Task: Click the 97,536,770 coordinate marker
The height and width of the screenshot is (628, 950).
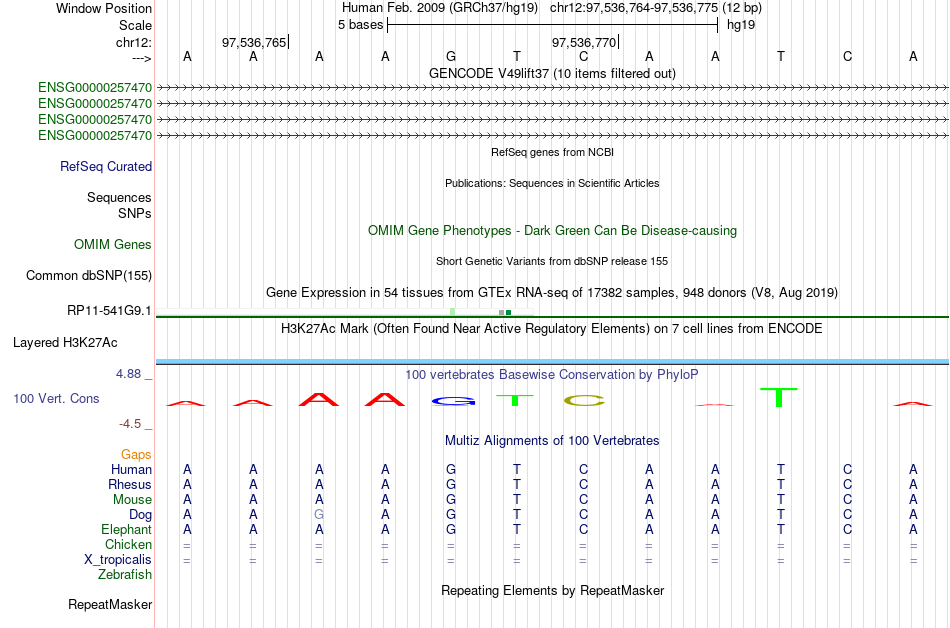Action: (584, 42)
